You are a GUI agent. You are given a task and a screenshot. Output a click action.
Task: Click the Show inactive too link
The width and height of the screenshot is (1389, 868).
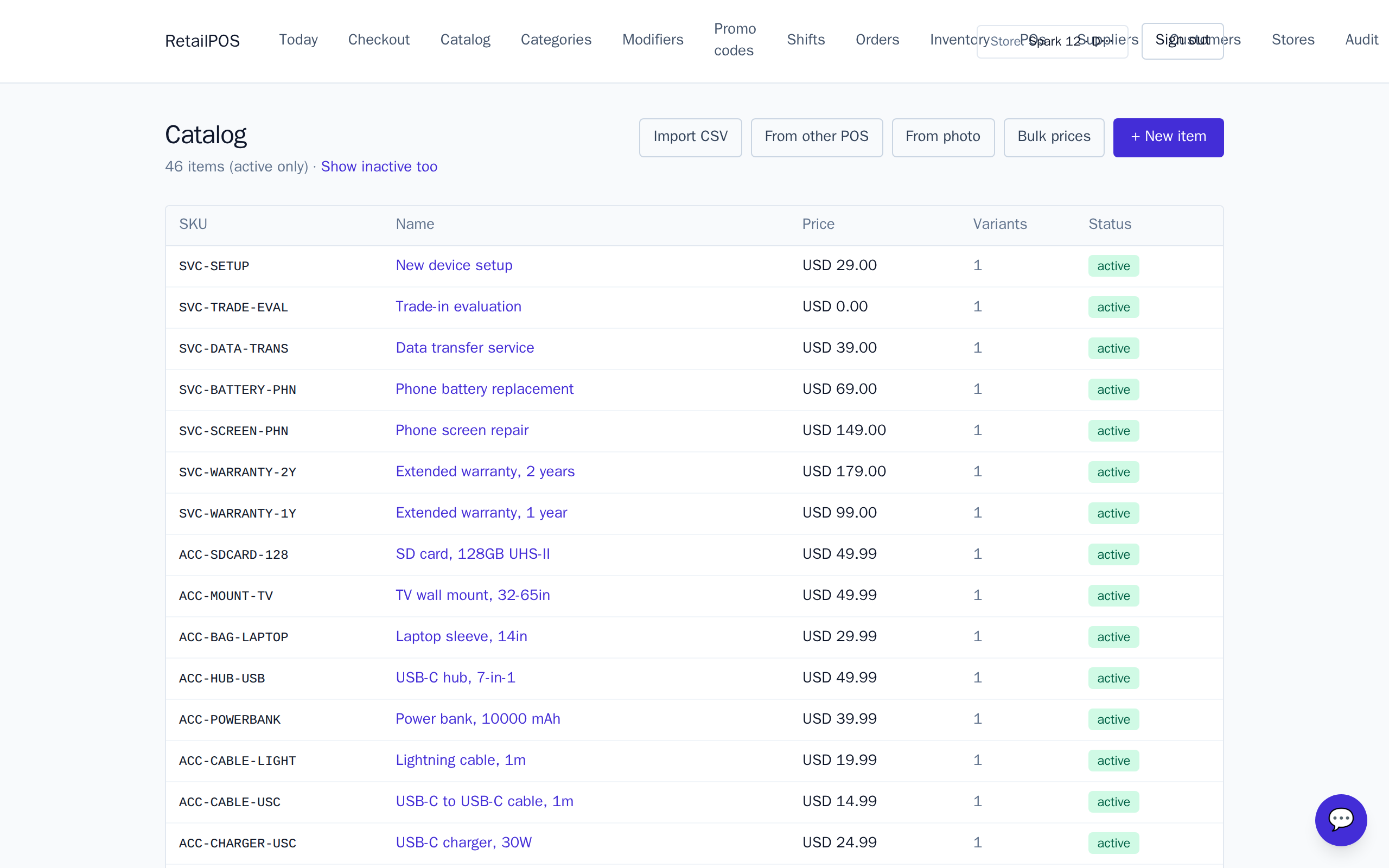click(379, 167)
